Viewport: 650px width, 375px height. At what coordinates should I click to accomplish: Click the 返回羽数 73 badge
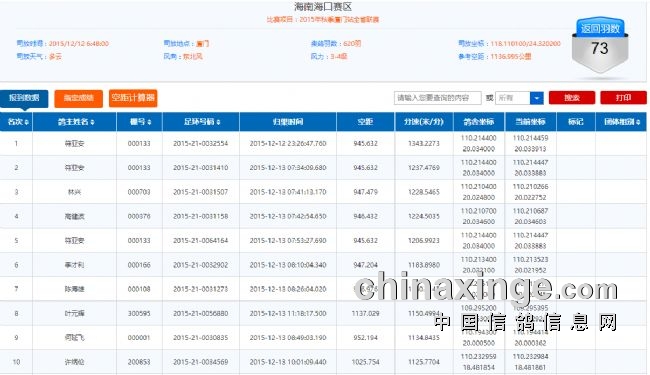point(600,45)
